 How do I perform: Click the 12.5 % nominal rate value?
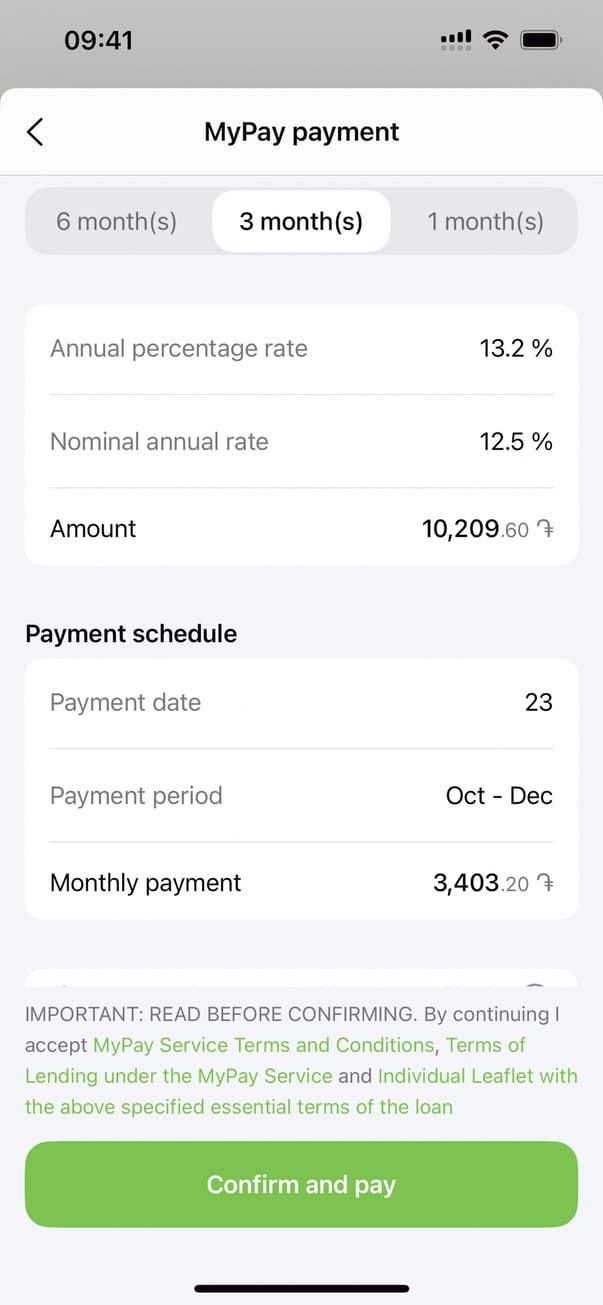(516, 442)
